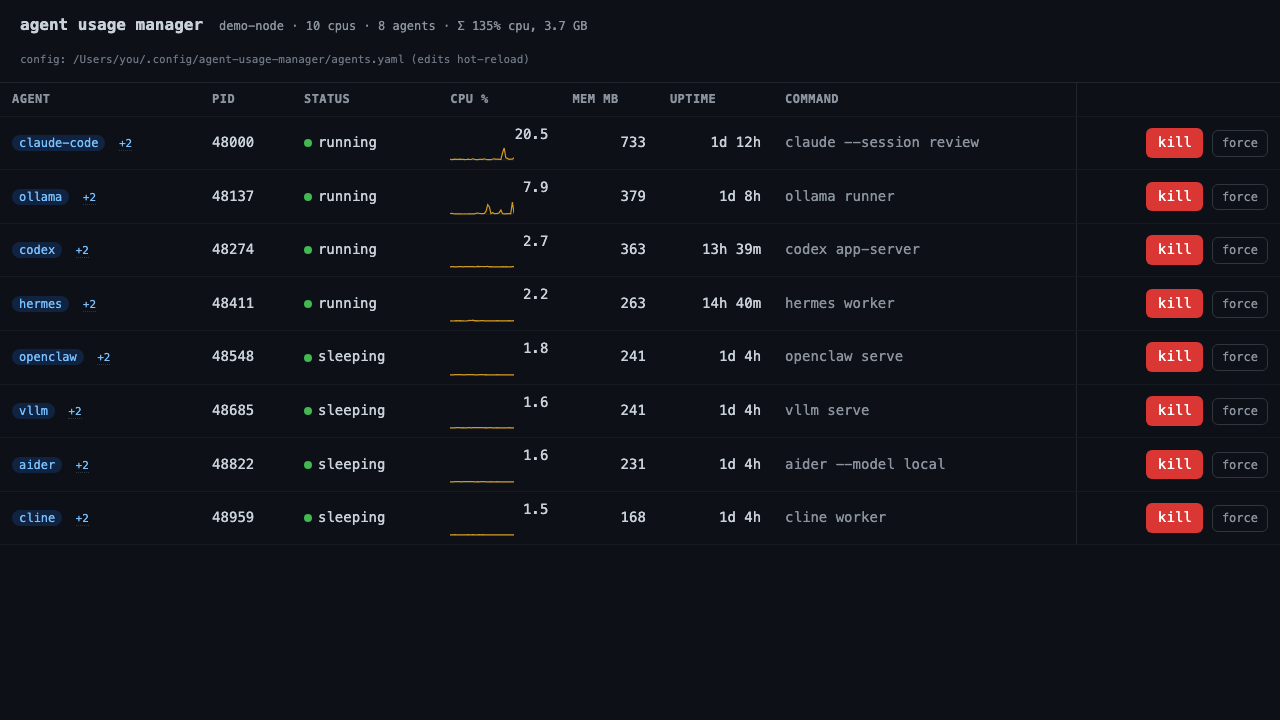Click the 733 memory value
Screen dimensions: 1280x720
tap(633, 143)
